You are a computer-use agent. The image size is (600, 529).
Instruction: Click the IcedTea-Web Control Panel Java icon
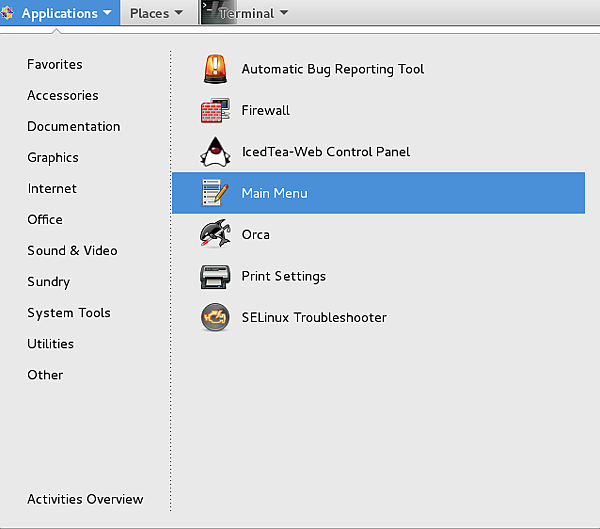[215, 152]
